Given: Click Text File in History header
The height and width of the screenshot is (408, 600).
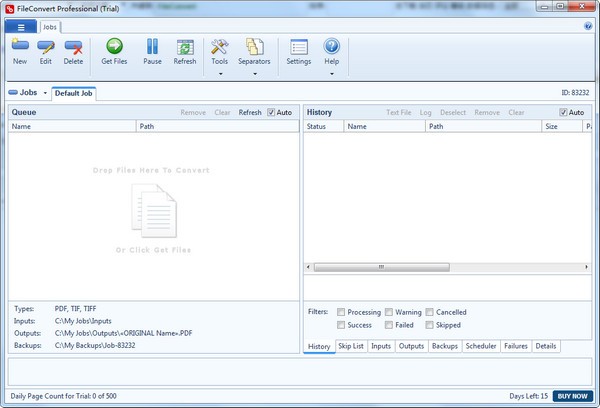Looking at the screenshot, I should [x=399, y=113].
